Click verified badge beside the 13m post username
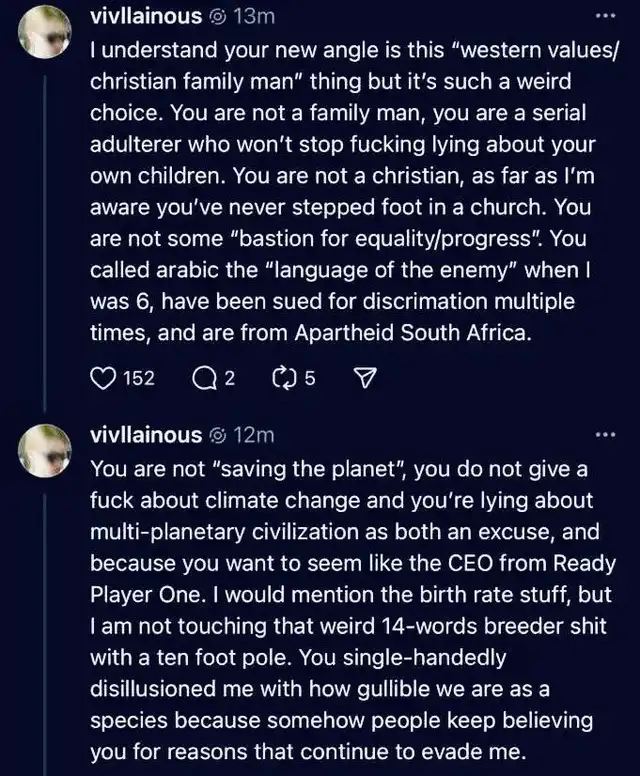This screenshot has width=640, height=776. pyautogui.click(x=216, y=17)
